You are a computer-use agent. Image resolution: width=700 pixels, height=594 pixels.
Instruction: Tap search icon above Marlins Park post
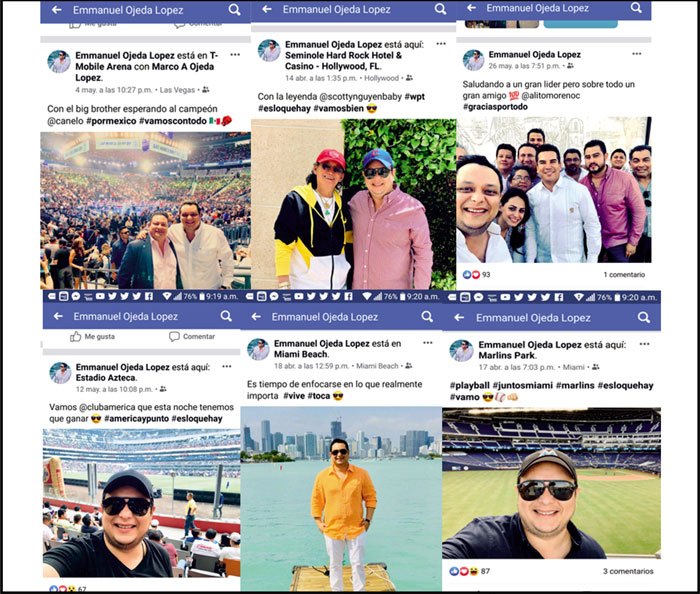coord(644,317)
